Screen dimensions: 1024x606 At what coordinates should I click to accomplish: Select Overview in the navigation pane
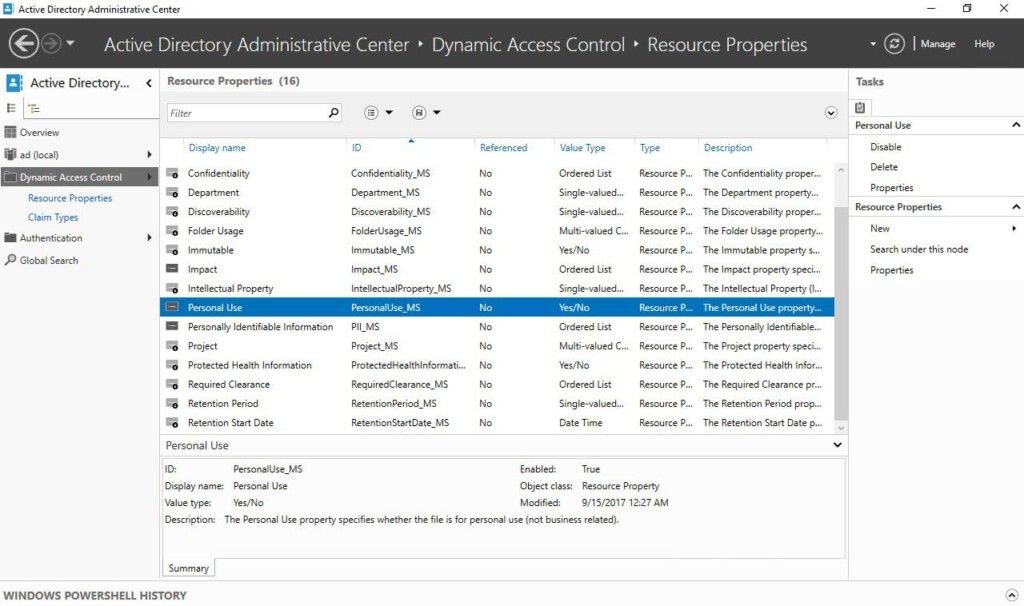39,133
